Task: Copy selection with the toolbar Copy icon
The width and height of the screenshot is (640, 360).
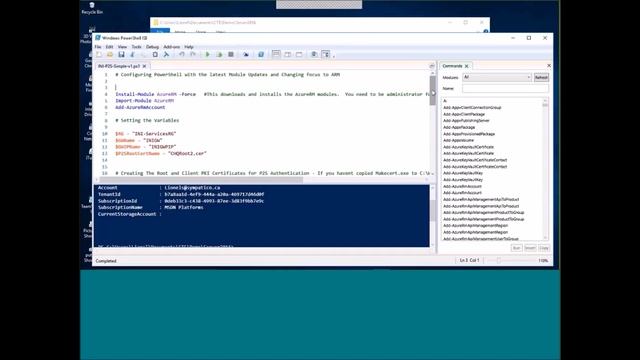Action: [144, 54]
